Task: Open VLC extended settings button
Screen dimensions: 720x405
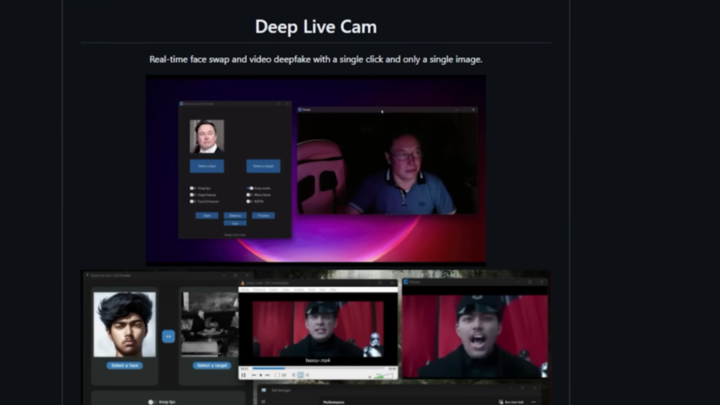Action: [284, 375]
